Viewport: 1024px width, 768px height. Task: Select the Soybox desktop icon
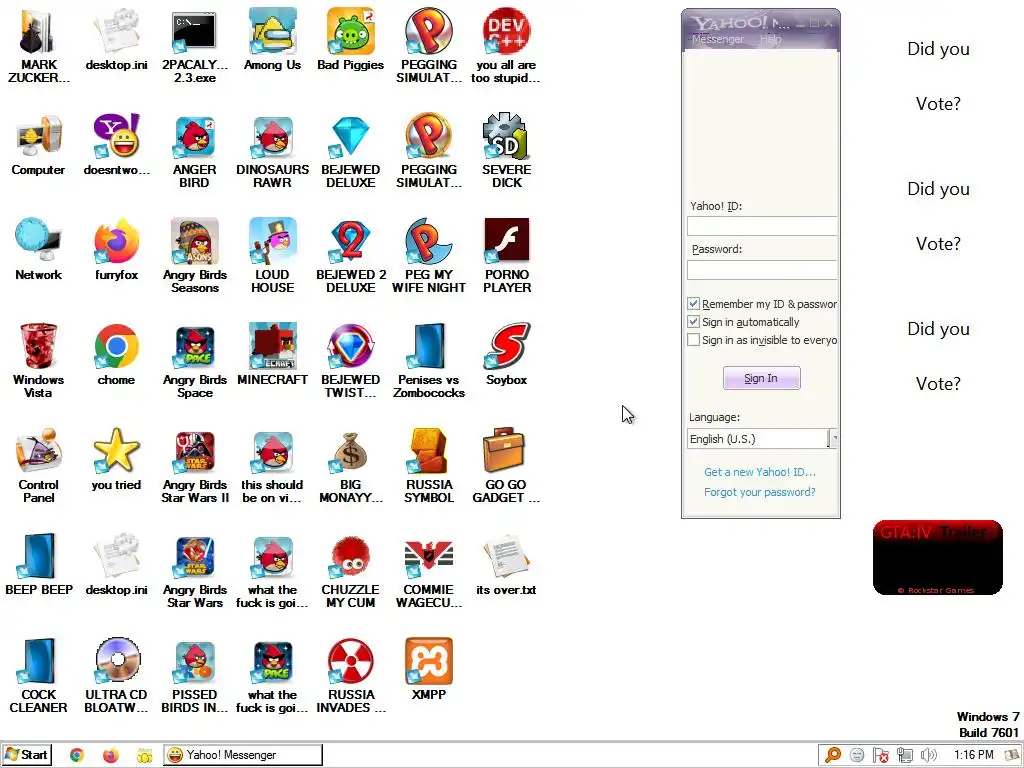click(507, 355)
